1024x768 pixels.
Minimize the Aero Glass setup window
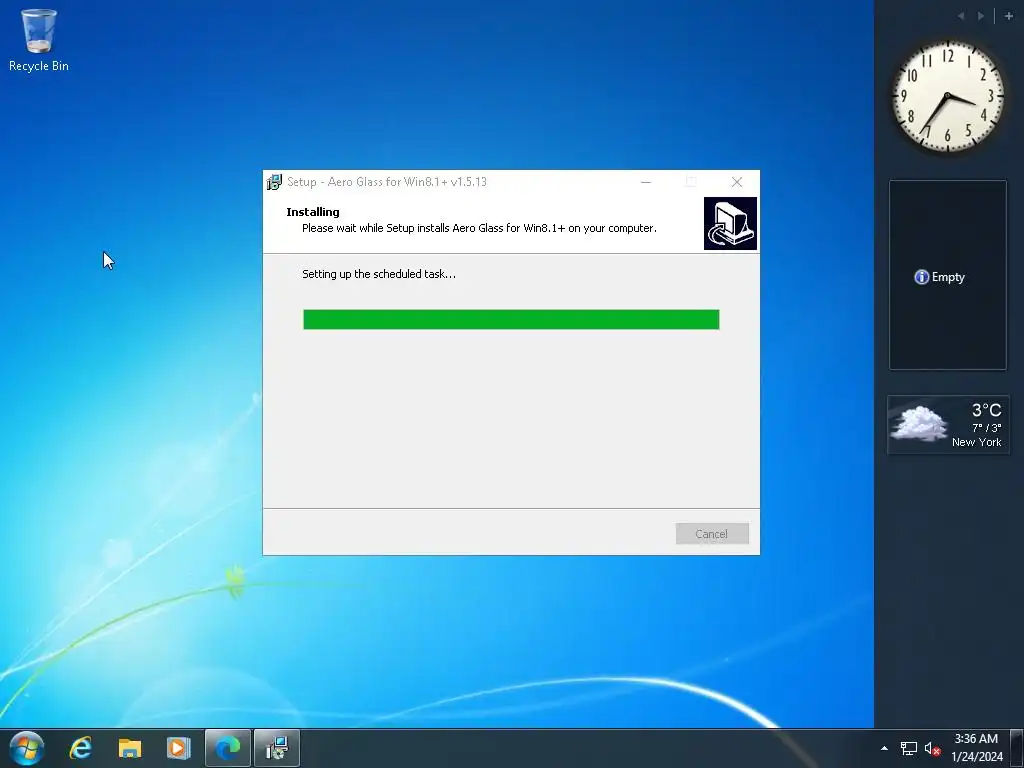click(646, 182)
